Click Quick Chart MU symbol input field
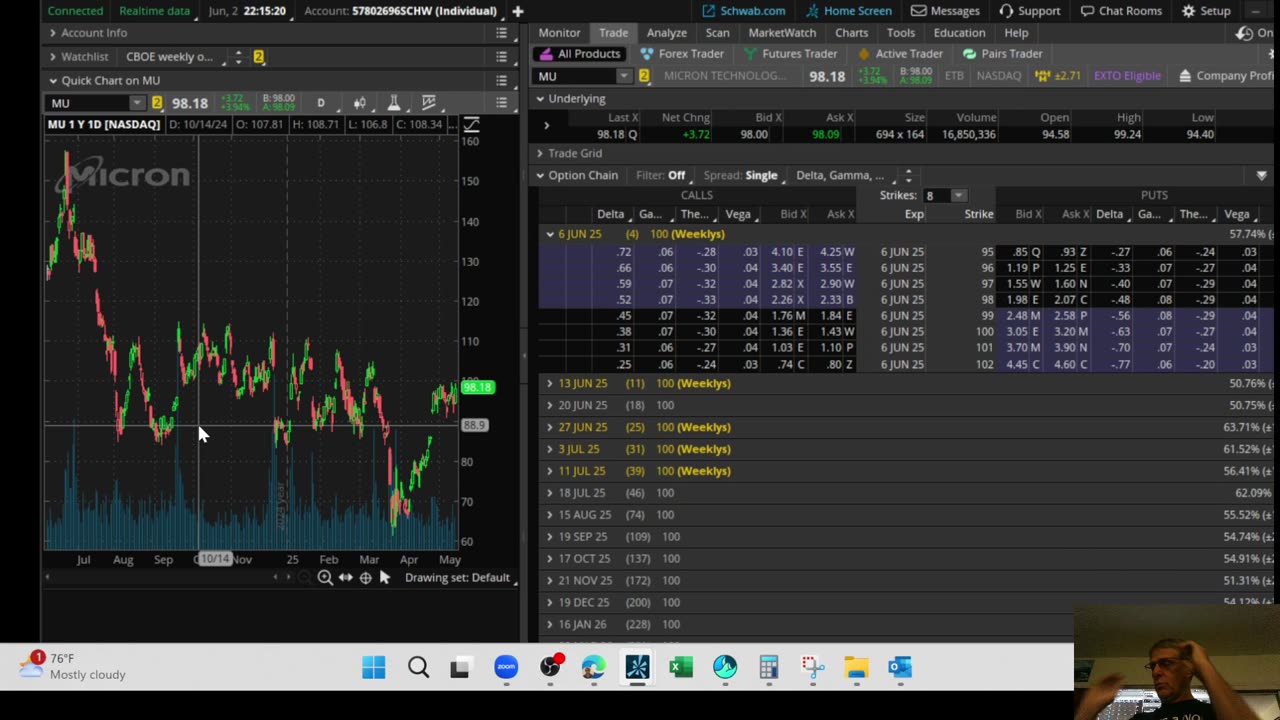The image size is (1280, 720). (x=88, y=103)
